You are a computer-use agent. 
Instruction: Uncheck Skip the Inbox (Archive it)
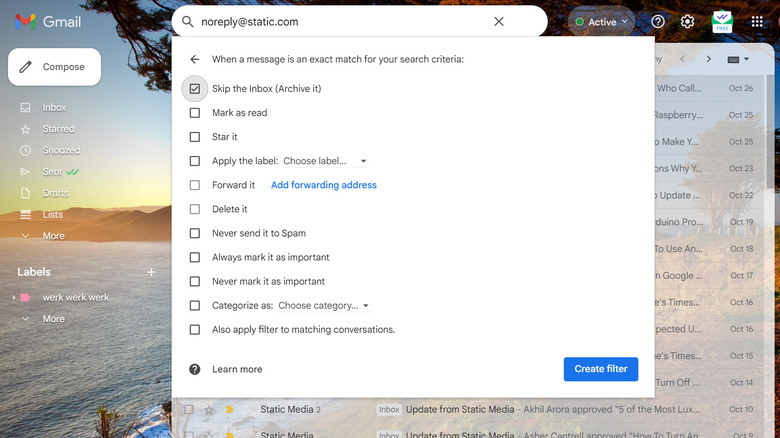coord(195,89)
